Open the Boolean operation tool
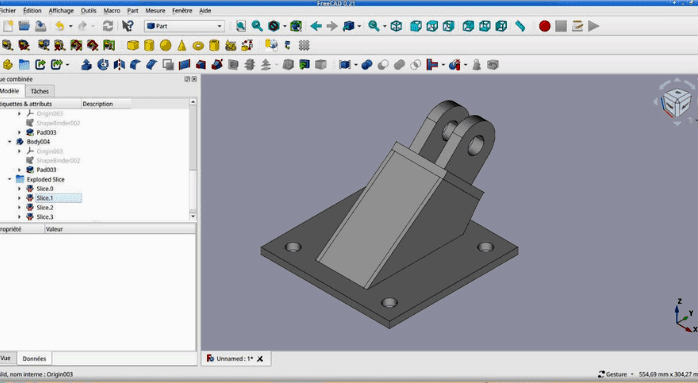698x383 pixels. click(366, 65)
